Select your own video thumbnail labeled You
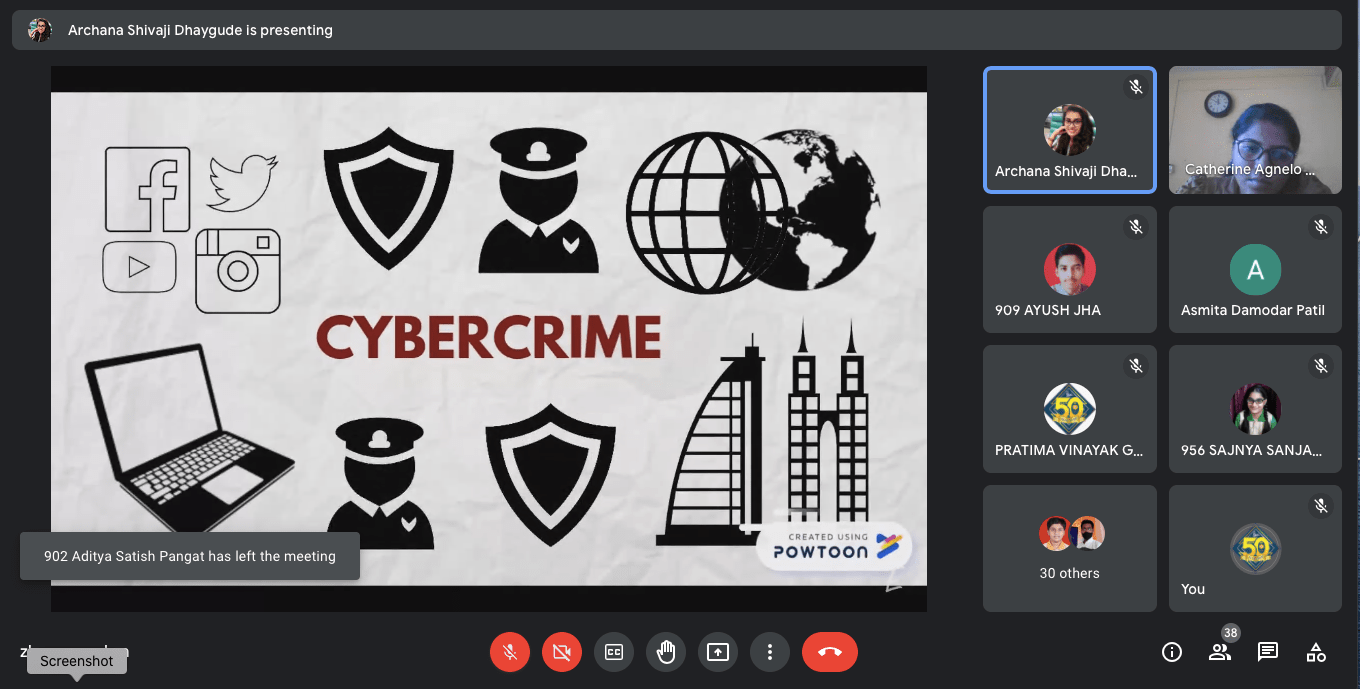The image size is (1360, 689). click(1255, 548)
